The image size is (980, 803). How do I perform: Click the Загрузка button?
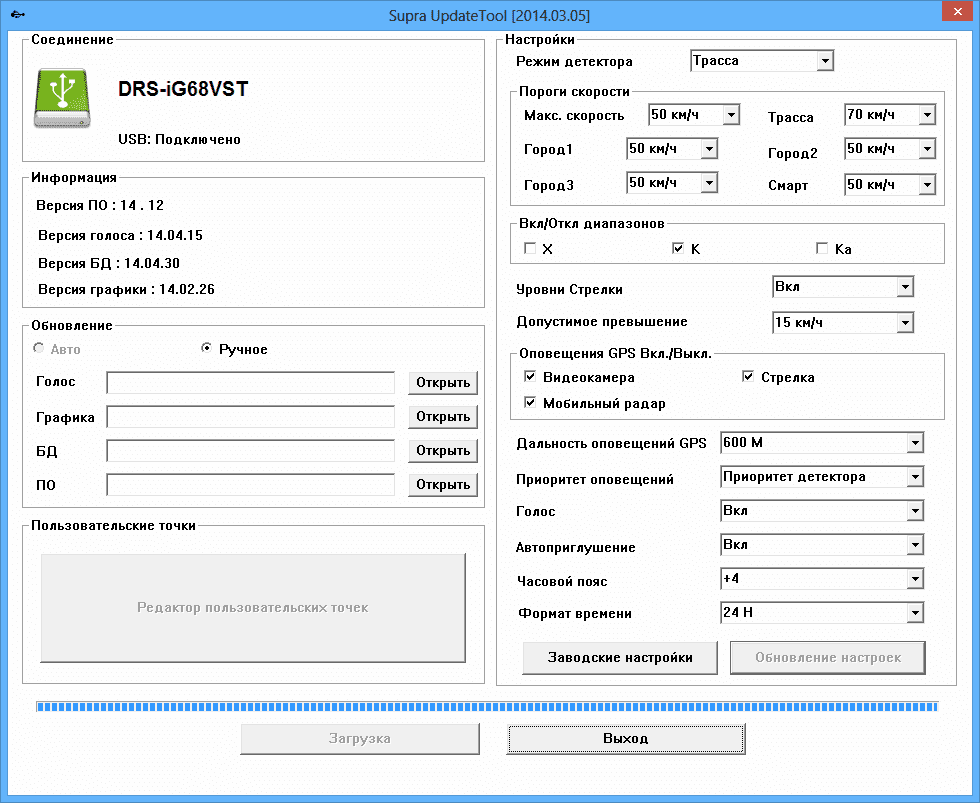pos(360,739)
